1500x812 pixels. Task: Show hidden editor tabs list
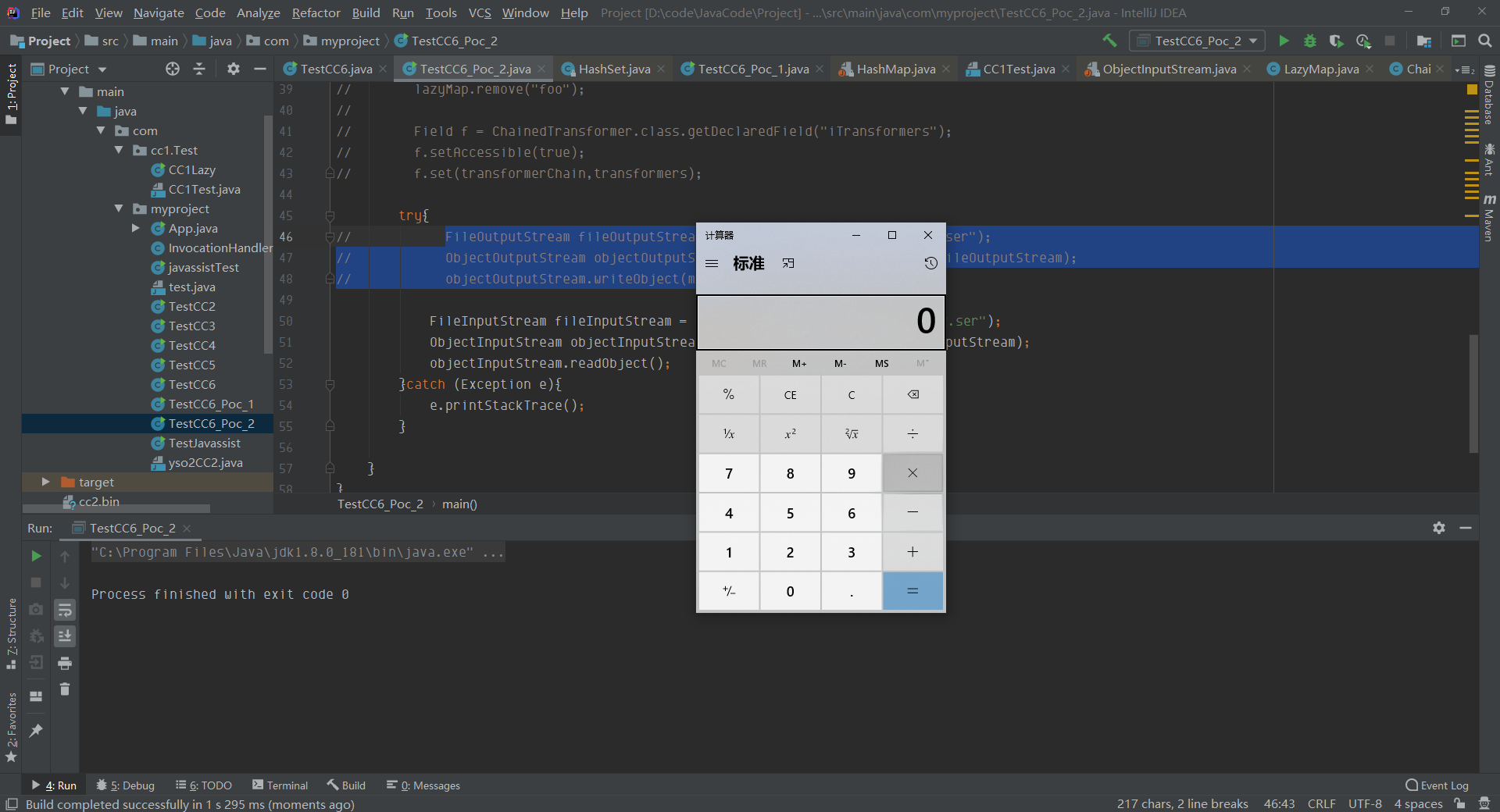1465,69
